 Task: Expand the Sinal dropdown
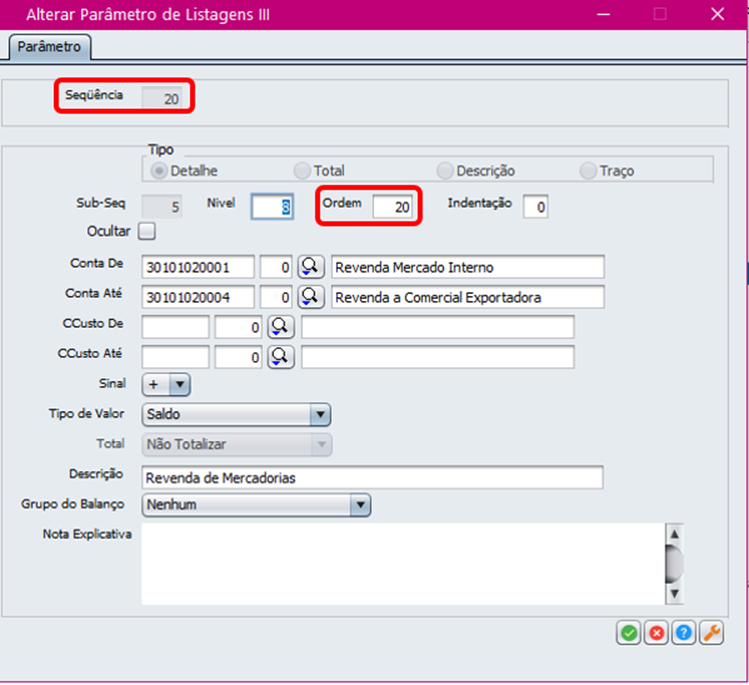click(179, 384)
